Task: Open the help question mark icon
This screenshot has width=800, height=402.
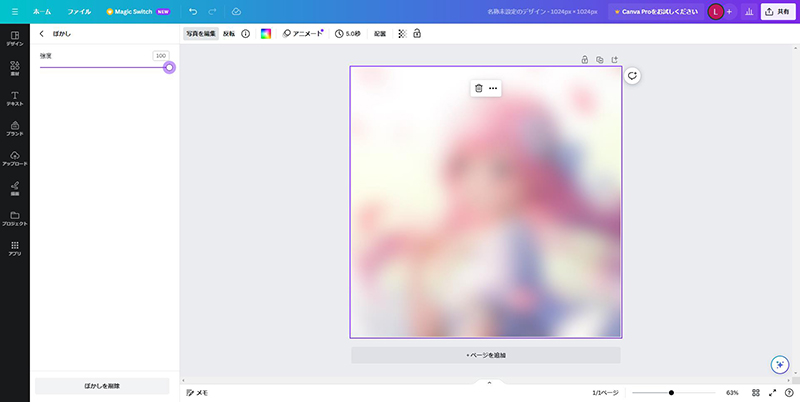Action: [789, 393]
